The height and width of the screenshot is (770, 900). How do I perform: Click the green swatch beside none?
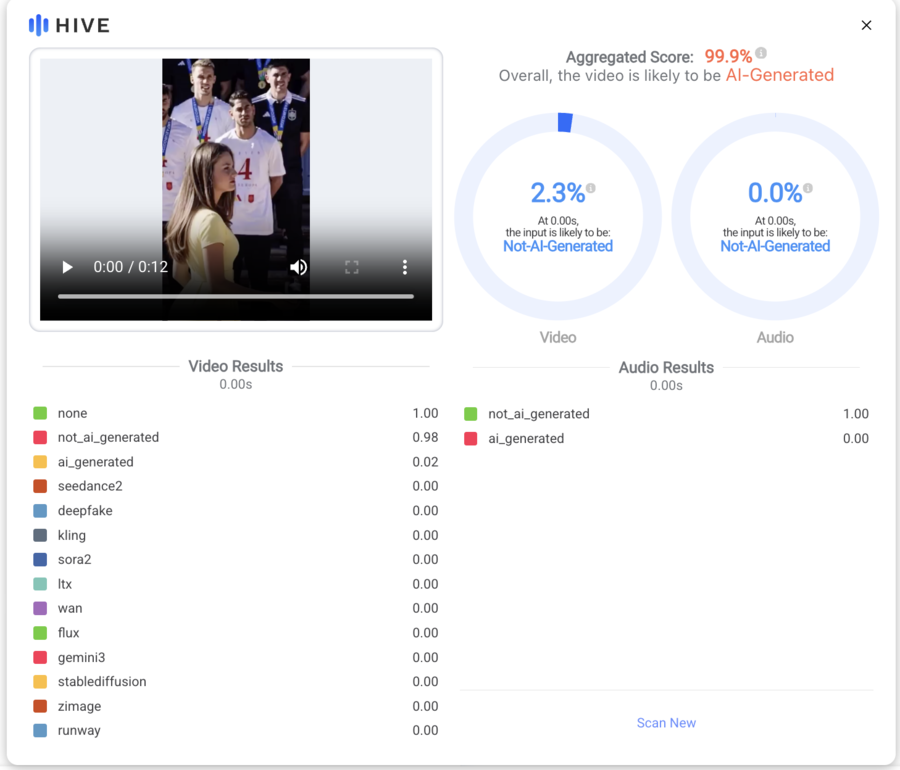click(x=40, y=413)
